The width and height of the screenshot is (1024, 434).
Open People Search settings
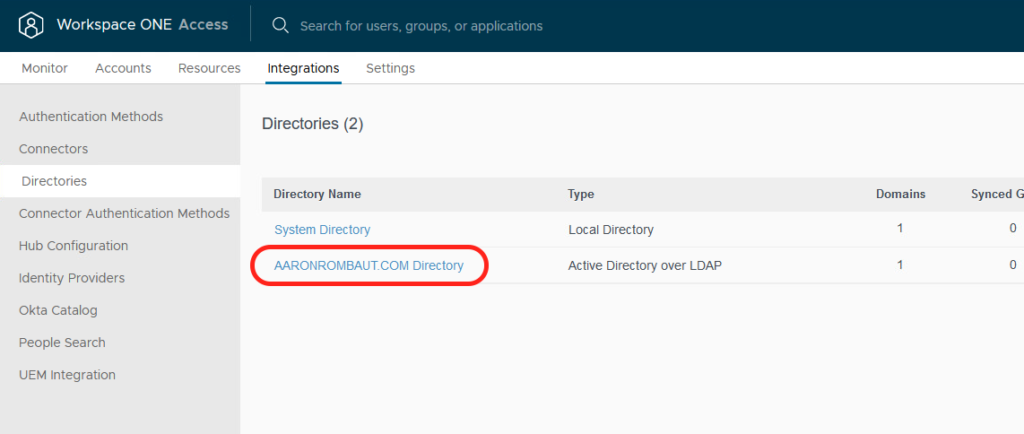pyautogui.click(x=62, y=342)
